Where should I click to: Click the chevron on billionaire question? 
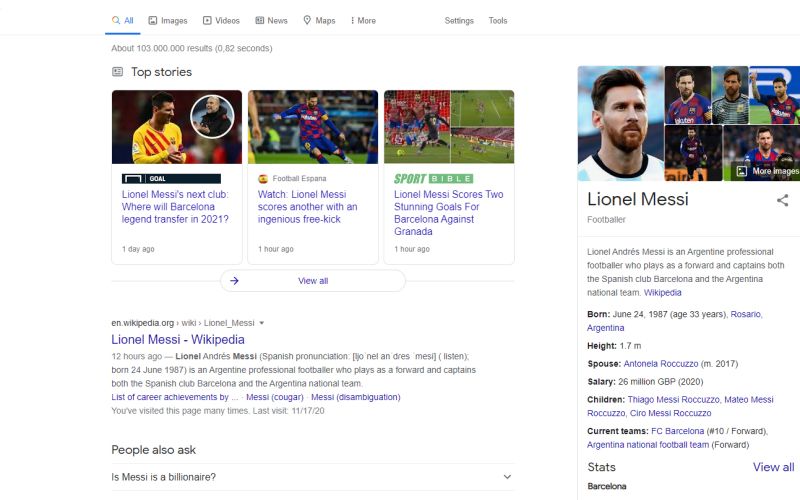coord(507,477)
